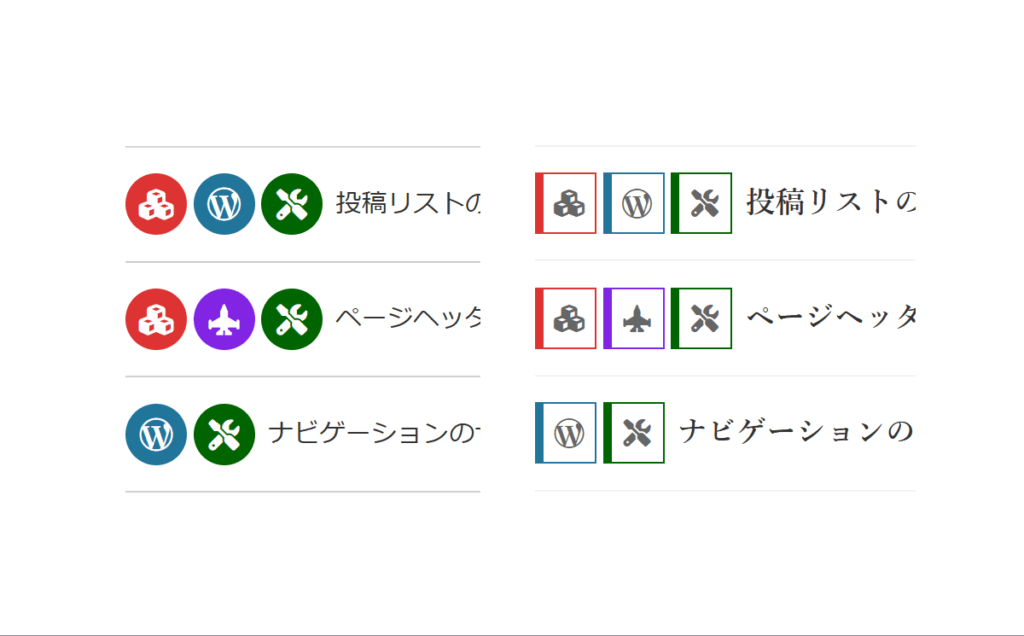Open the 投稿リスト link next to circular icons
The height and width of the screenshot is (636, 1024).
(407, 204)
